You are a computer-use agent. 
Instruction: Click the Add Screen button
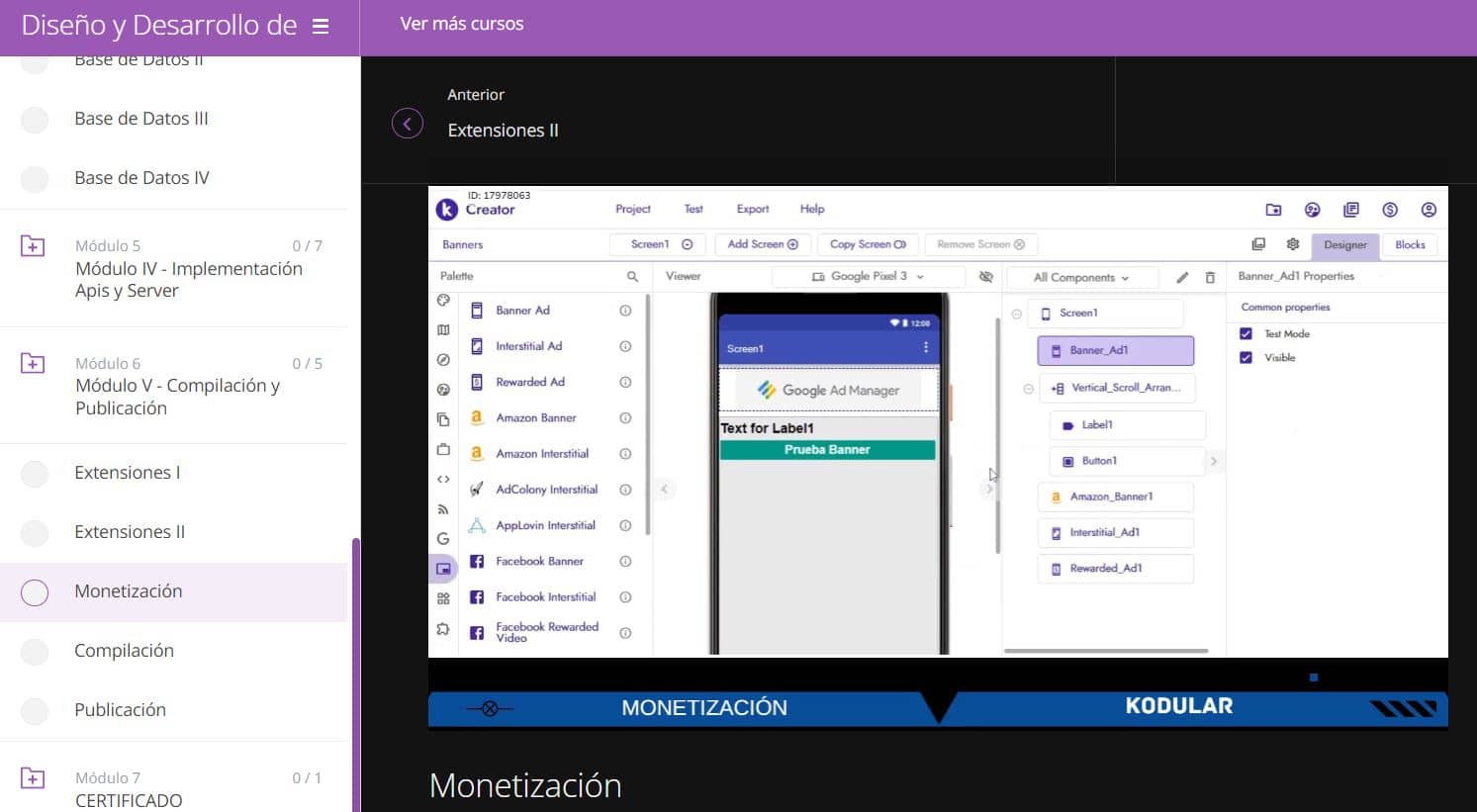pos(762,244)
